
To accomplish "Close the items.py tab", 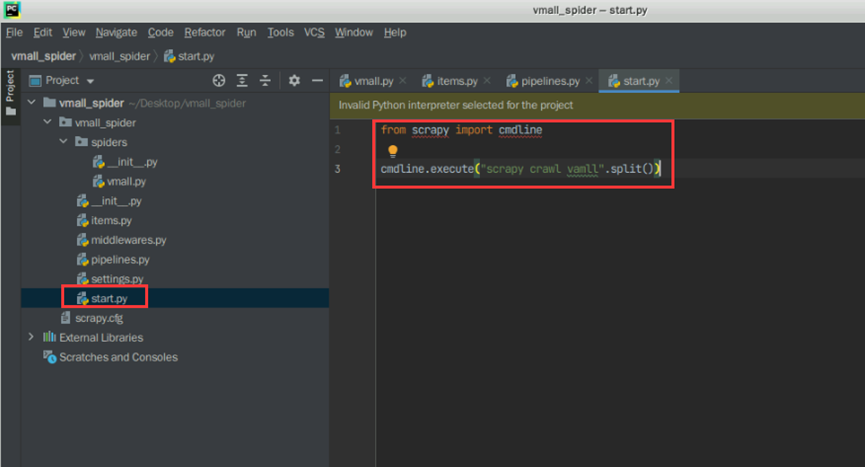I will [x=487, y=80].
